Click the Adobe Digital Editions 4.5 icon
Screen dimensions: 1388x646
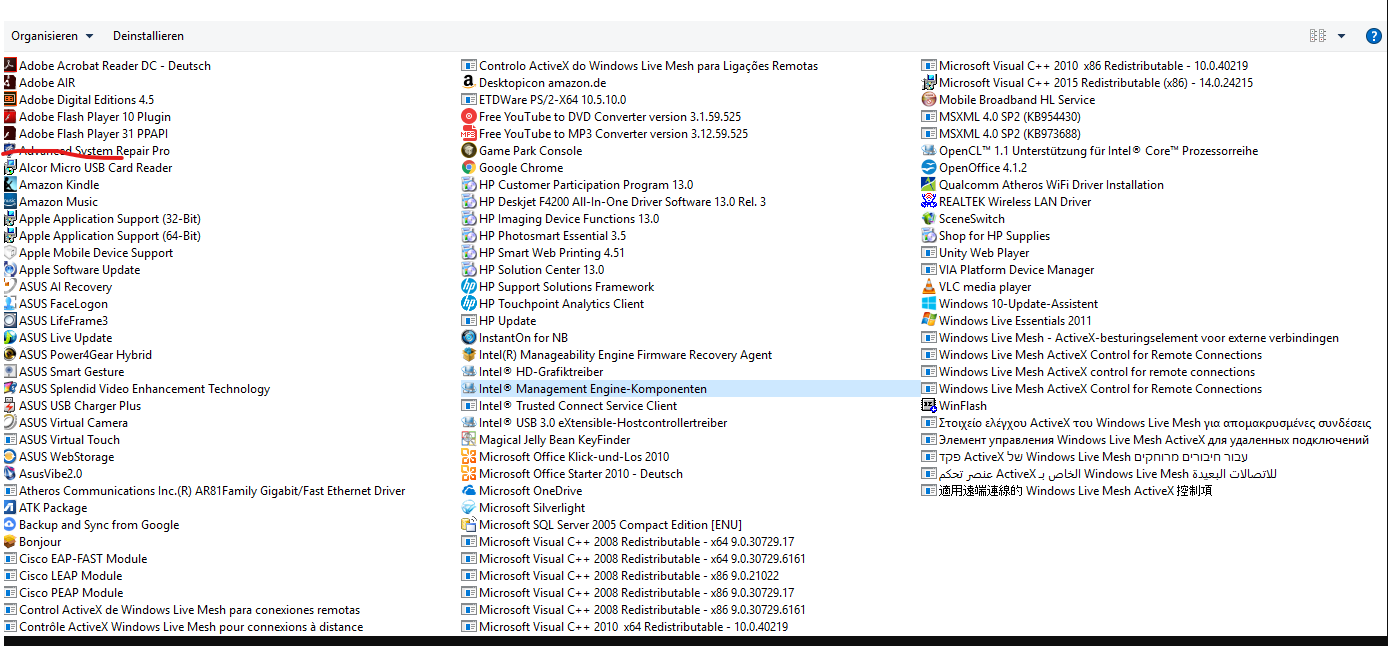(x=10, y=100)
